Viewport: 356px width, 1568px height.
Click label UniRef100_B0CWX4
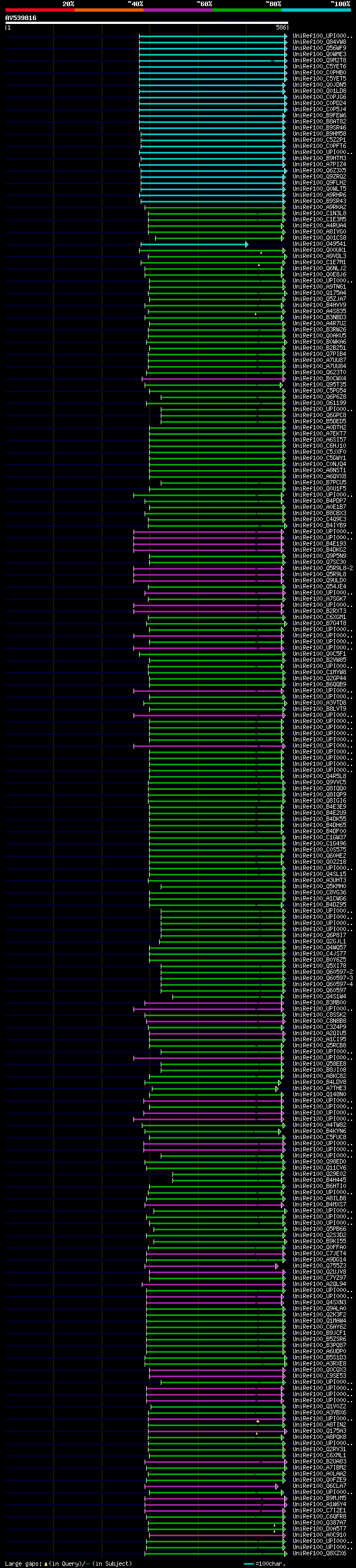(319, 379)
